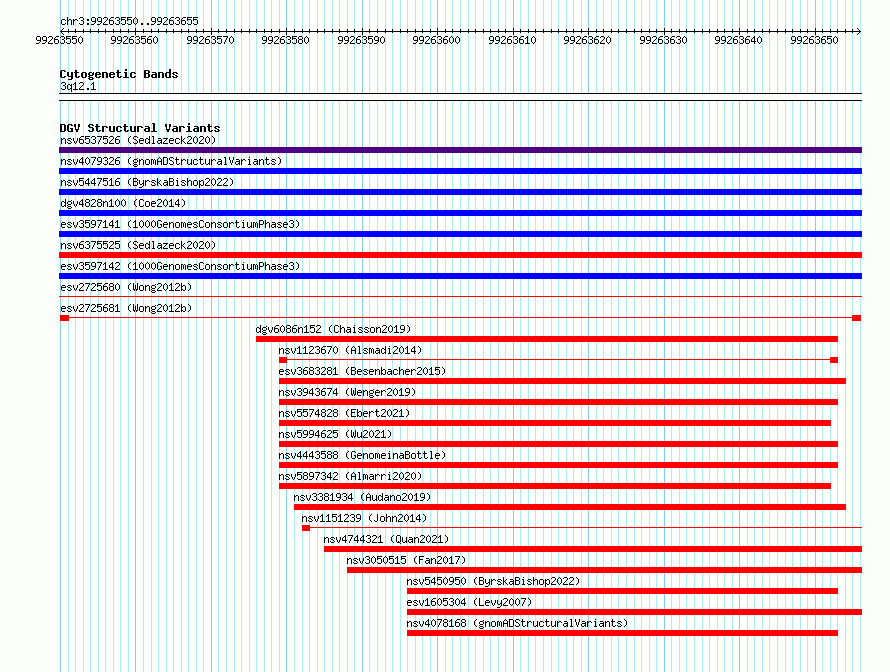Select nsv4443588 (GenomeinaBottle) label
The width and height of the screenshot is (890, 672).
[x=362, y=455]
